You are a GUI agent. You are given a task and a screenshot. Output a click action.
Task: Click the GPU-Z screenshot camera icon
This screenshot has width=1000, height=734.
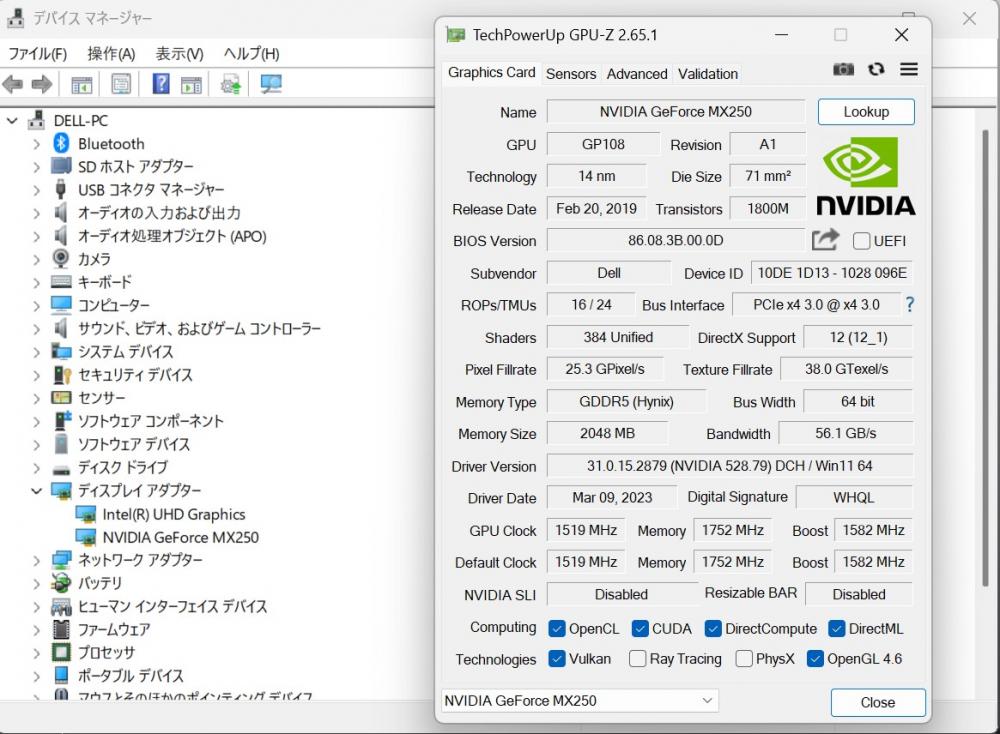pos(843,69)
